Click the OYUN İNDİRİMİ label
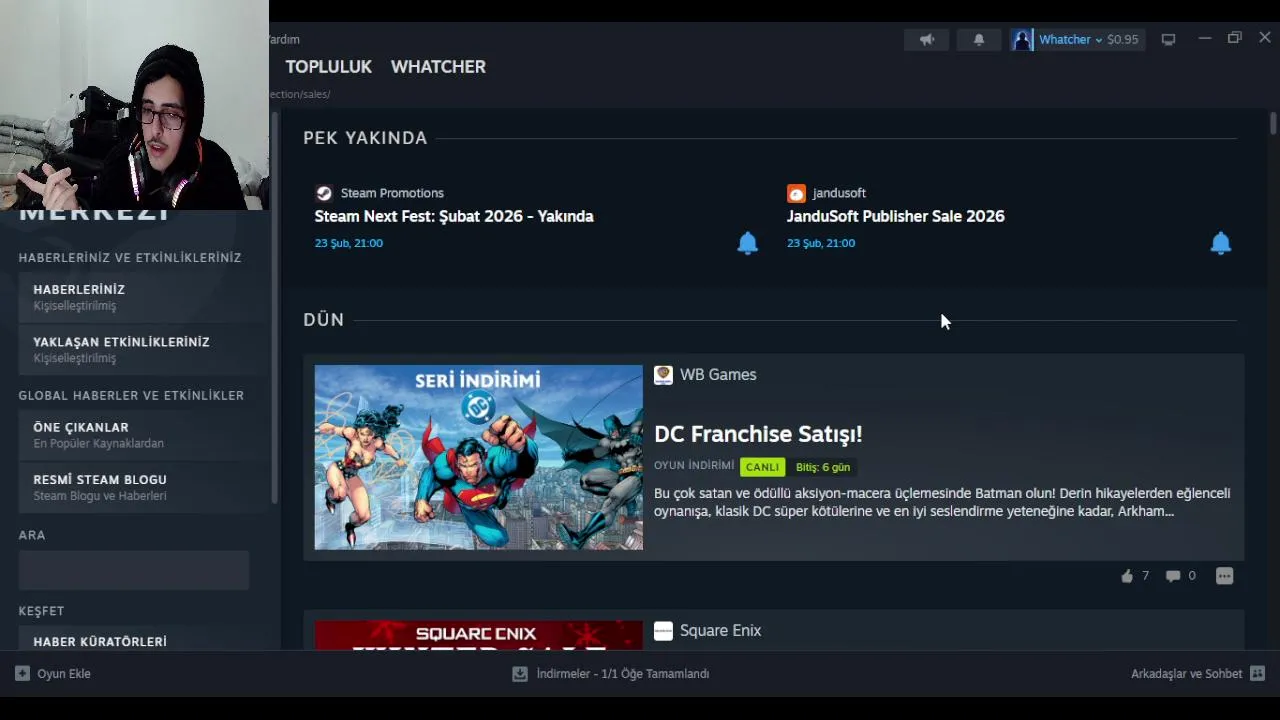 pyautogui.click(x=694, y=467)
